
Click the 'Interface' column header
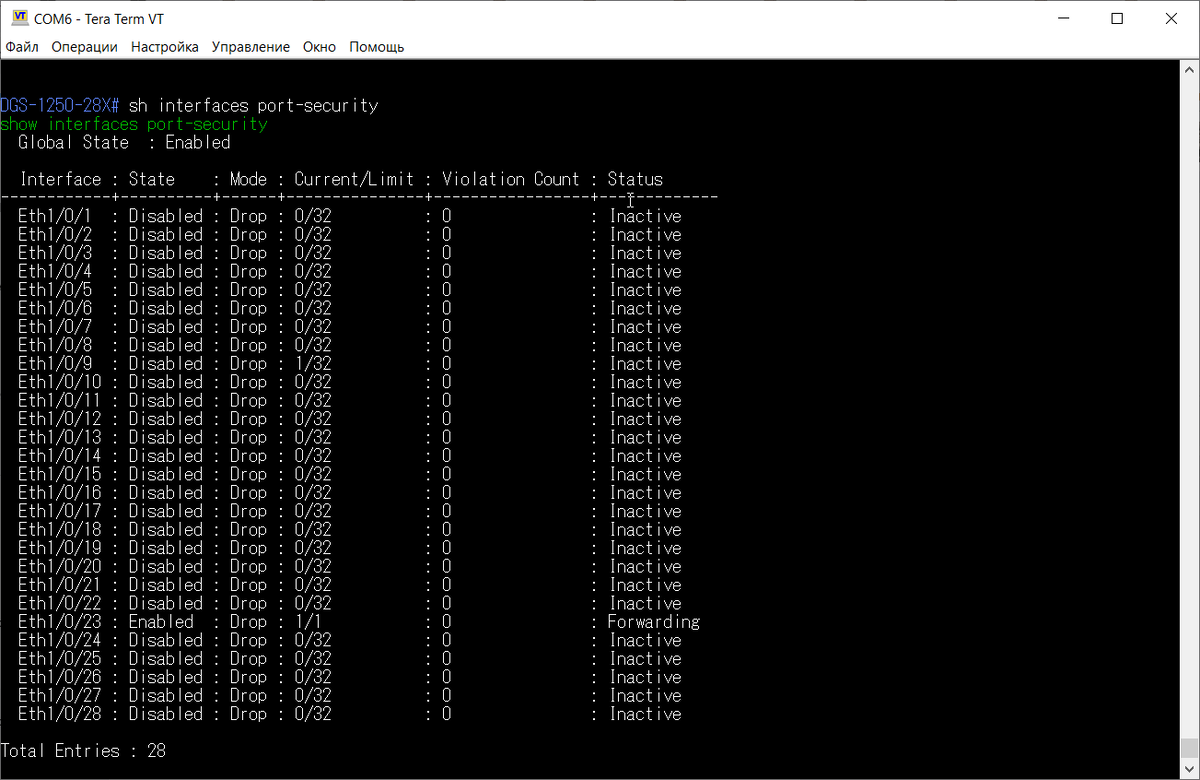click(x=60, y=179)
